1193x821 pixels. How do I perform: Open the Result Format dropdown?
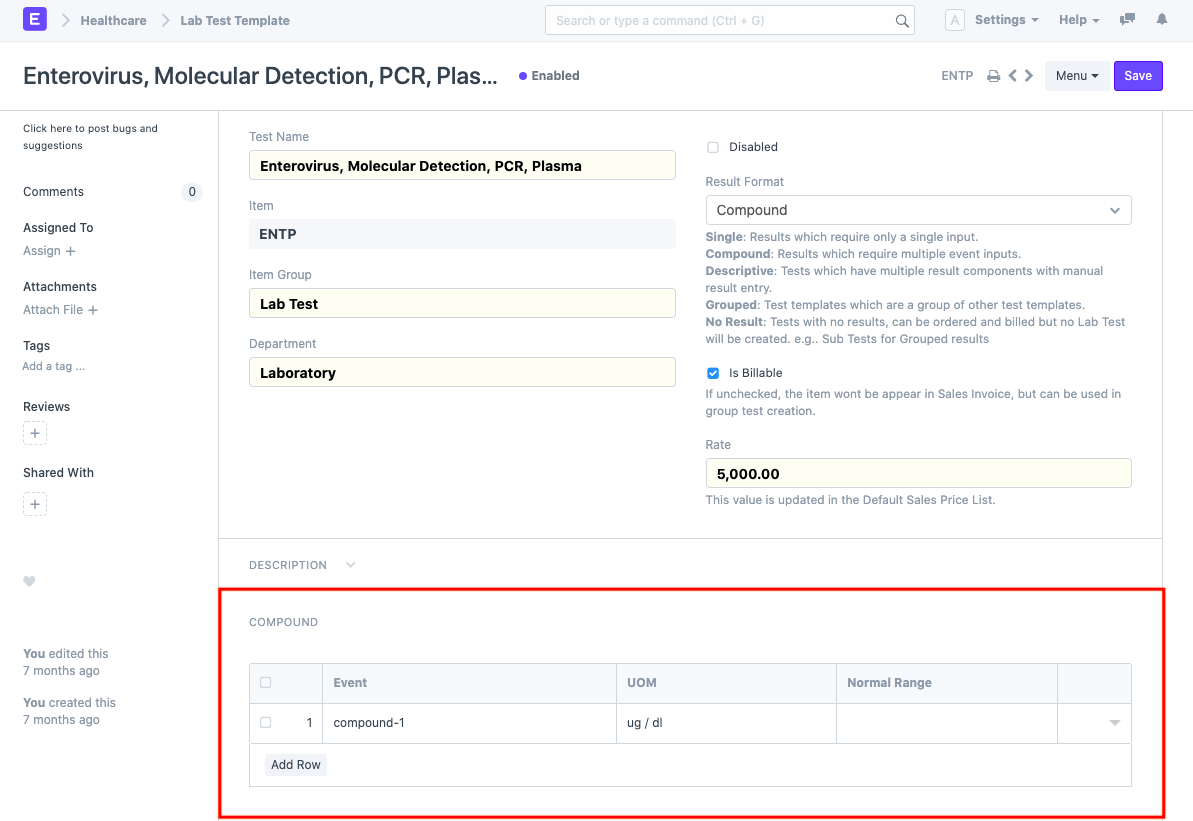coord(918,210)
